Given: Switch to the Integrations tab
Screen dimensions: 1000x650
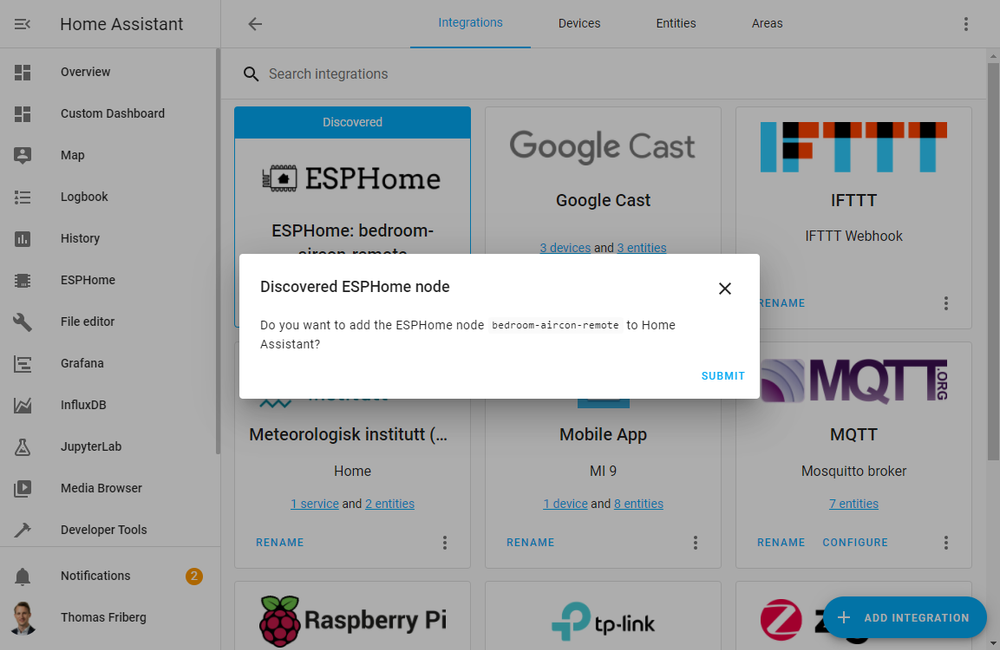Looking at the screenshot, I should pos(470,23).
